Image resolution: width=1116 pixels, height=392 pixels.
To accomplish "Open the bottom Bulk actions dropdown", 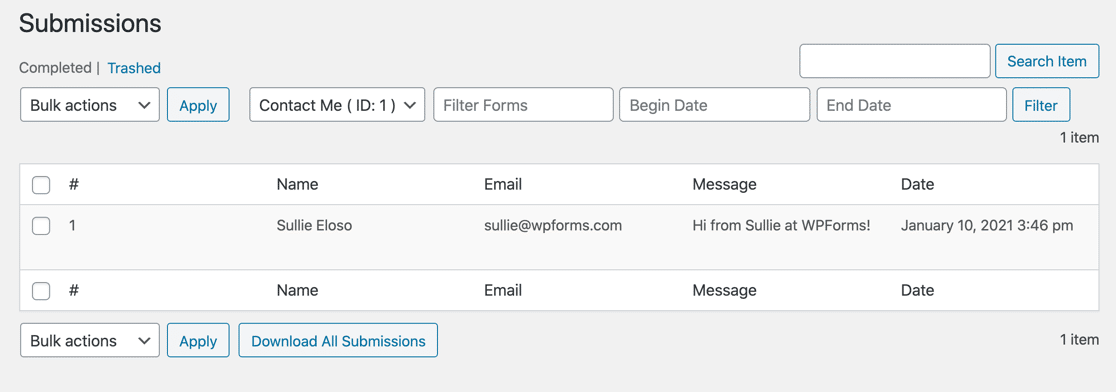I will coord(90,341).
